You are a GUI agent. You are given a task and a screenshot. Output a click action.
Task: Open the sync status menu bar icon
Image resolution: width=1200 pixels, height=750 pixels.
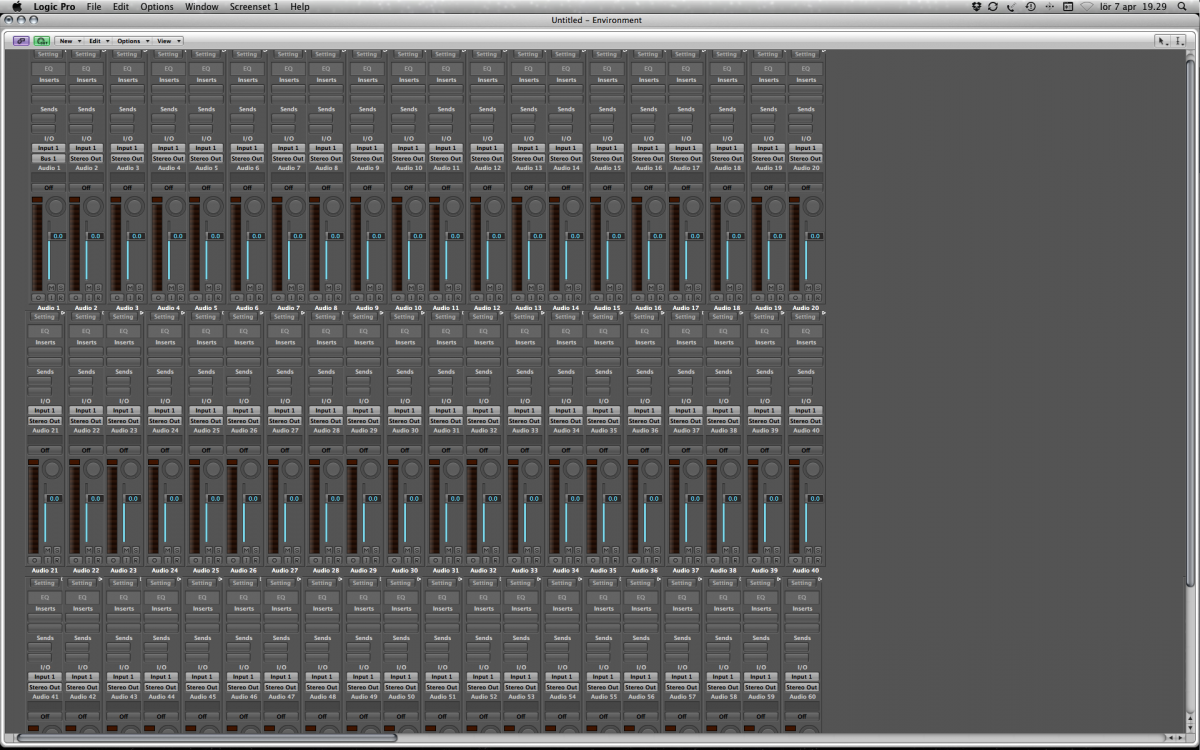pyautogui.click(x=993, y=6)
